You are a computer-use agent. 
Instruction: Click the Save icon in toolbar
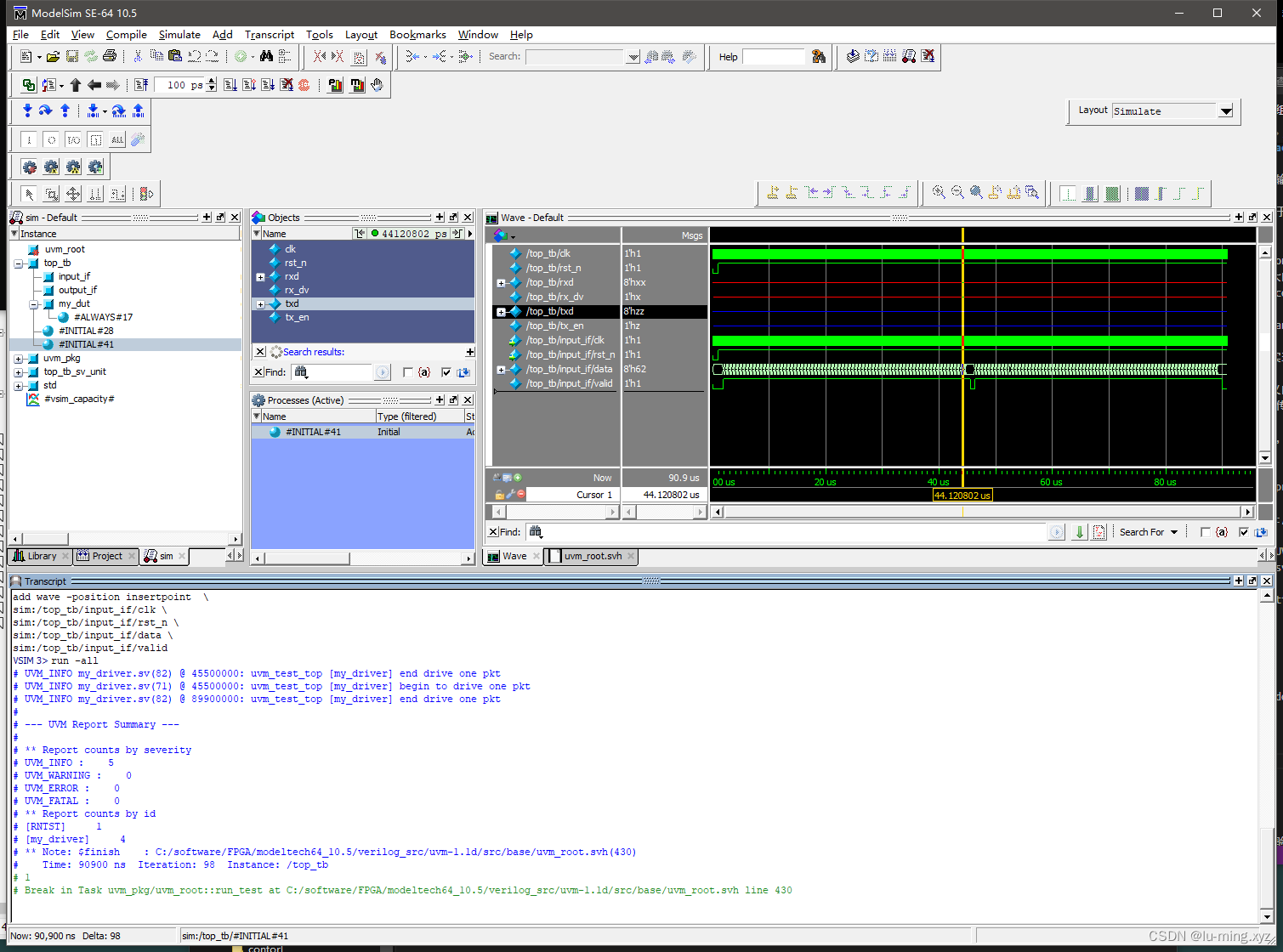(x=72, y=56)
